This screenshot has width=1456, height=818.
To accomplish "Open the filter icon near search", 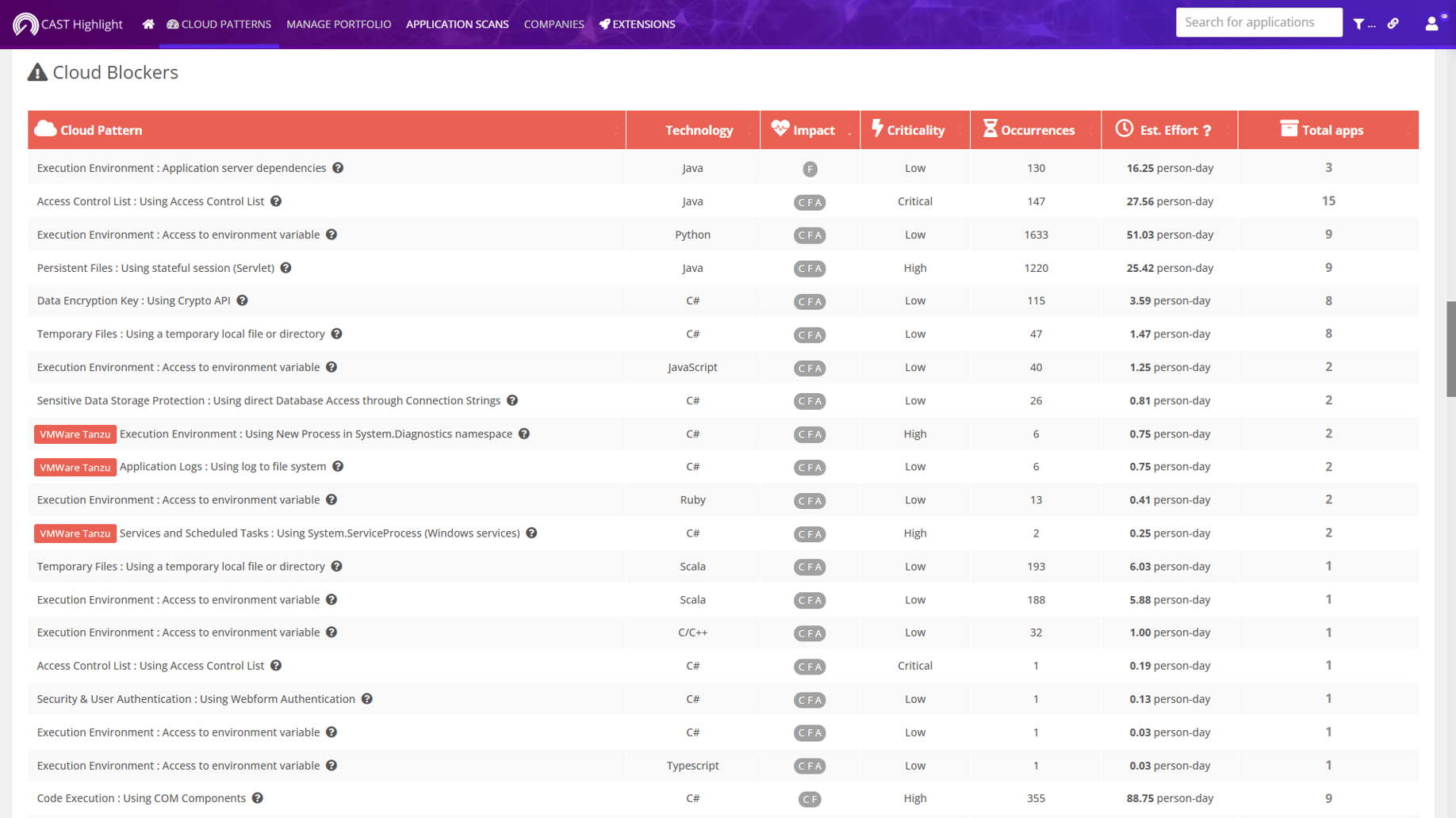I will coord(1359,24).
